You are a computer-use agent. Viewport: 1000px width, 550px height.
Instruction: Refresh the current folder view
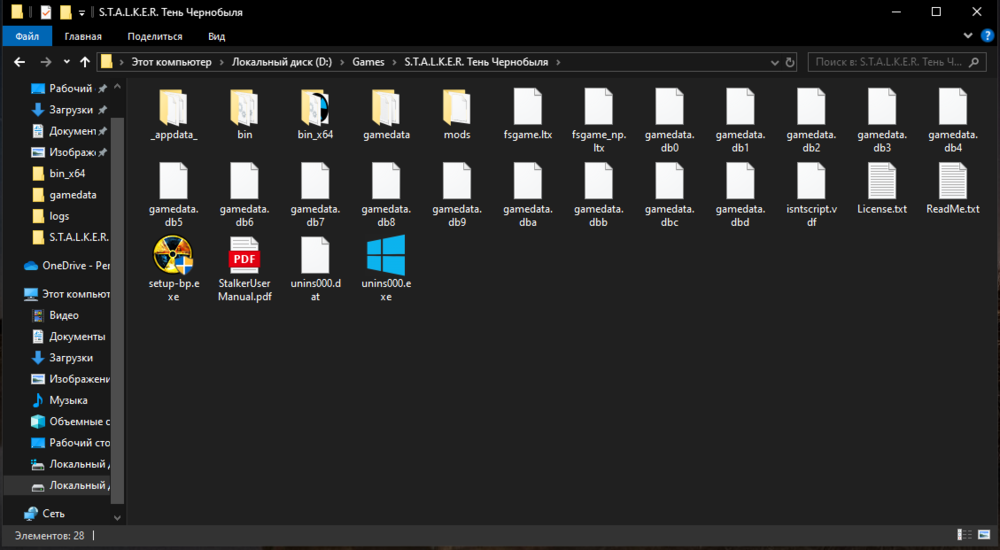pos(788,62)
